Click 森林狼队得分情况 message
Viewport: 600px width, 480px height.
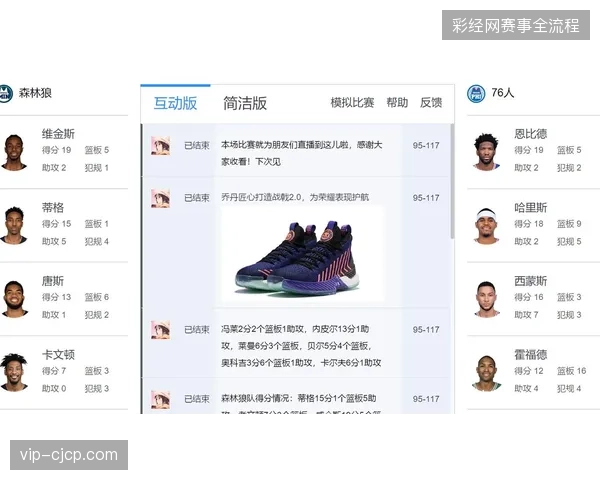point(299,405)
